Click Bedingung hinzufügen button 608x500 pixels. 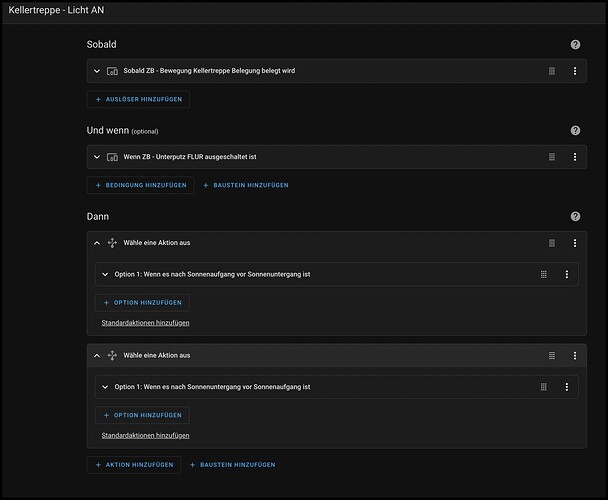click(141, 185)
